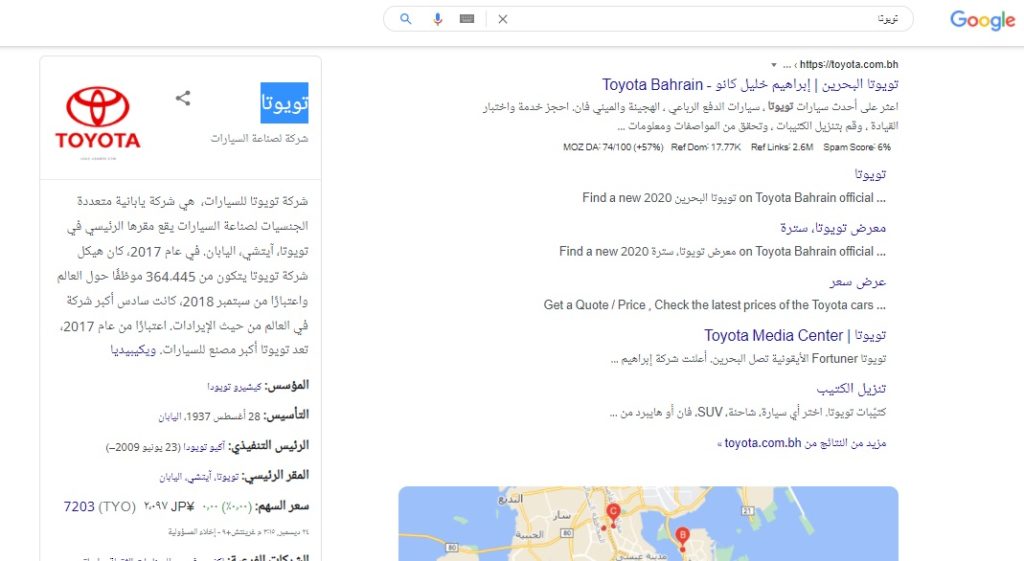Click the 'المؤسس' label

click(x=287, y=385)
